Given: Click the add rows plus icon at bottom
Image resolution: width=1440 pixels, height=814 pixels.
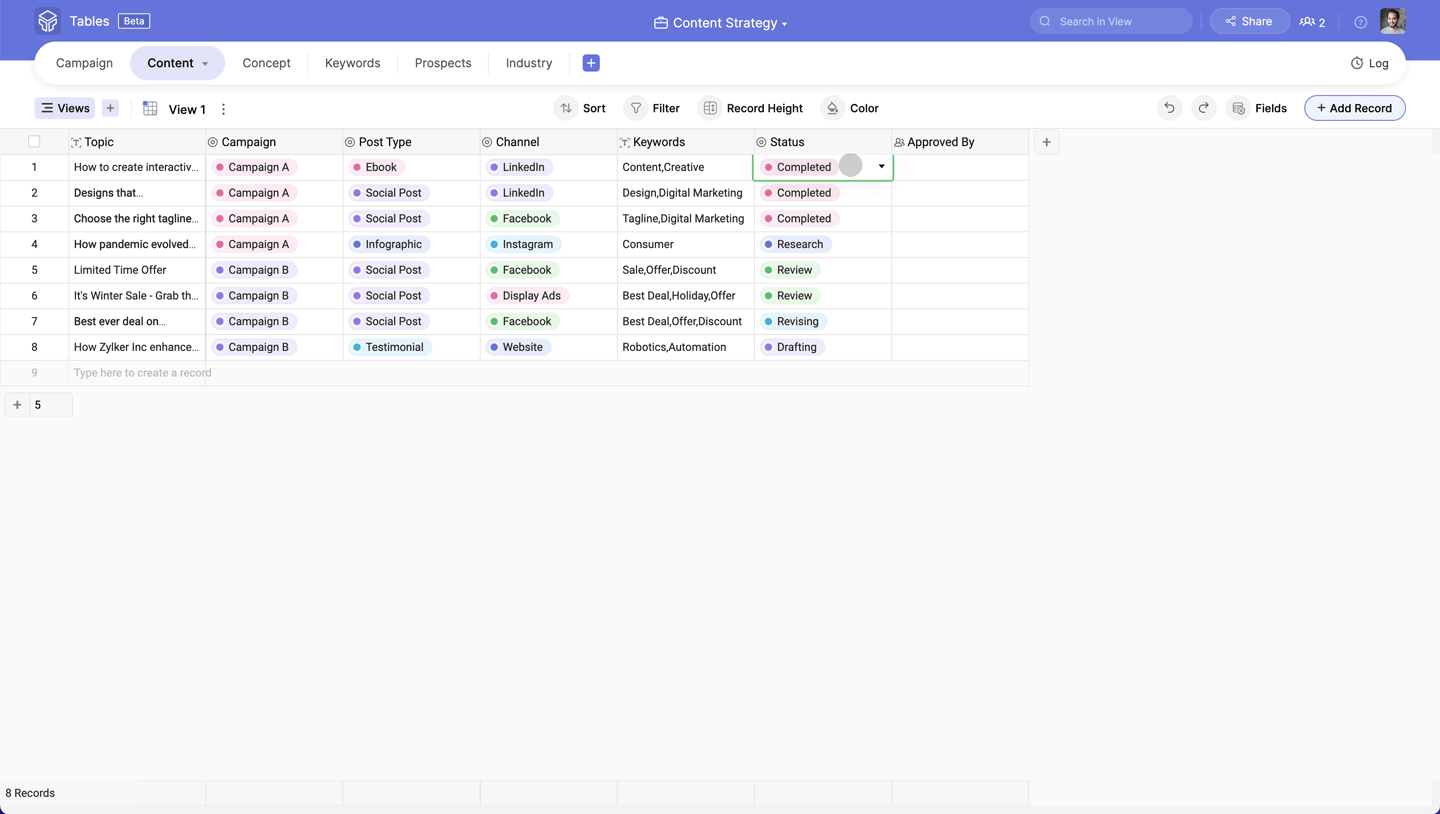Looking at the screenshot, I should (17, 405).
